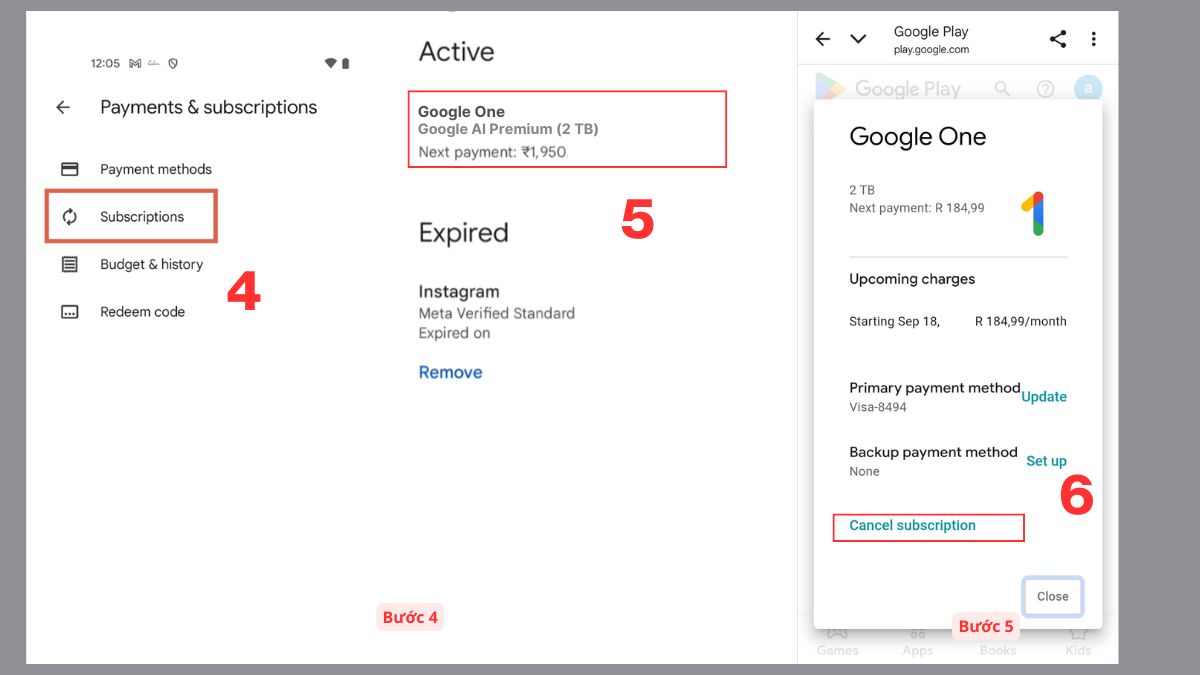Expand the chevron-down beside the back arrow
The height and width of the screenshot is (675, 1200).
point(858,39)
